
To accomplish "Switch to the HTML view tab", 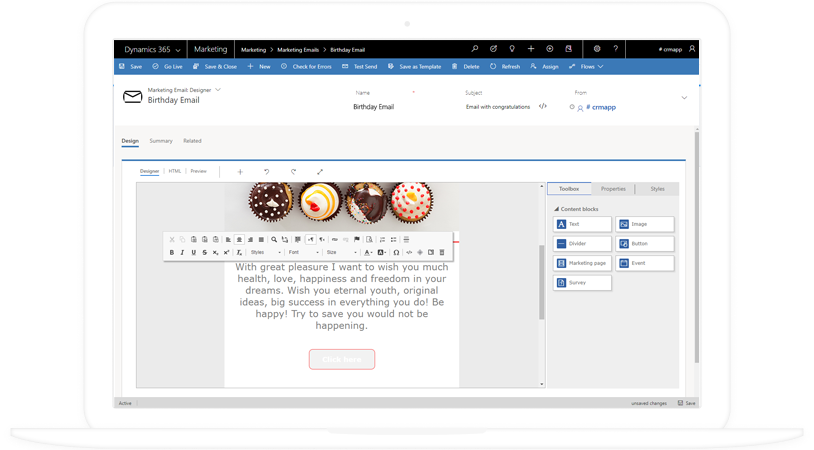I will 174,171.
